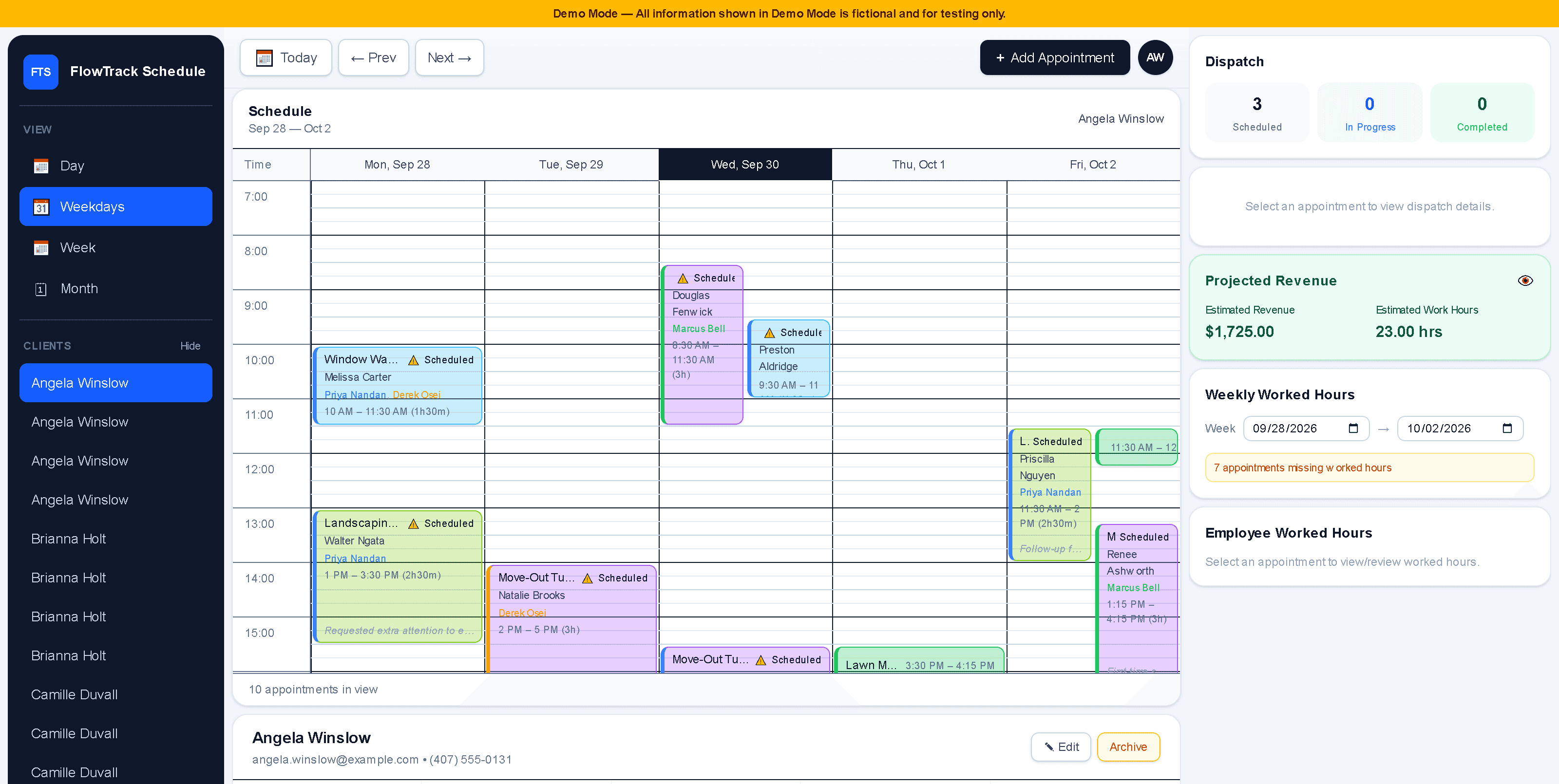Toggle Projected Revenue visibility eye icon
Viewport: 1559px width, 784px height.
coord(1525,280)
